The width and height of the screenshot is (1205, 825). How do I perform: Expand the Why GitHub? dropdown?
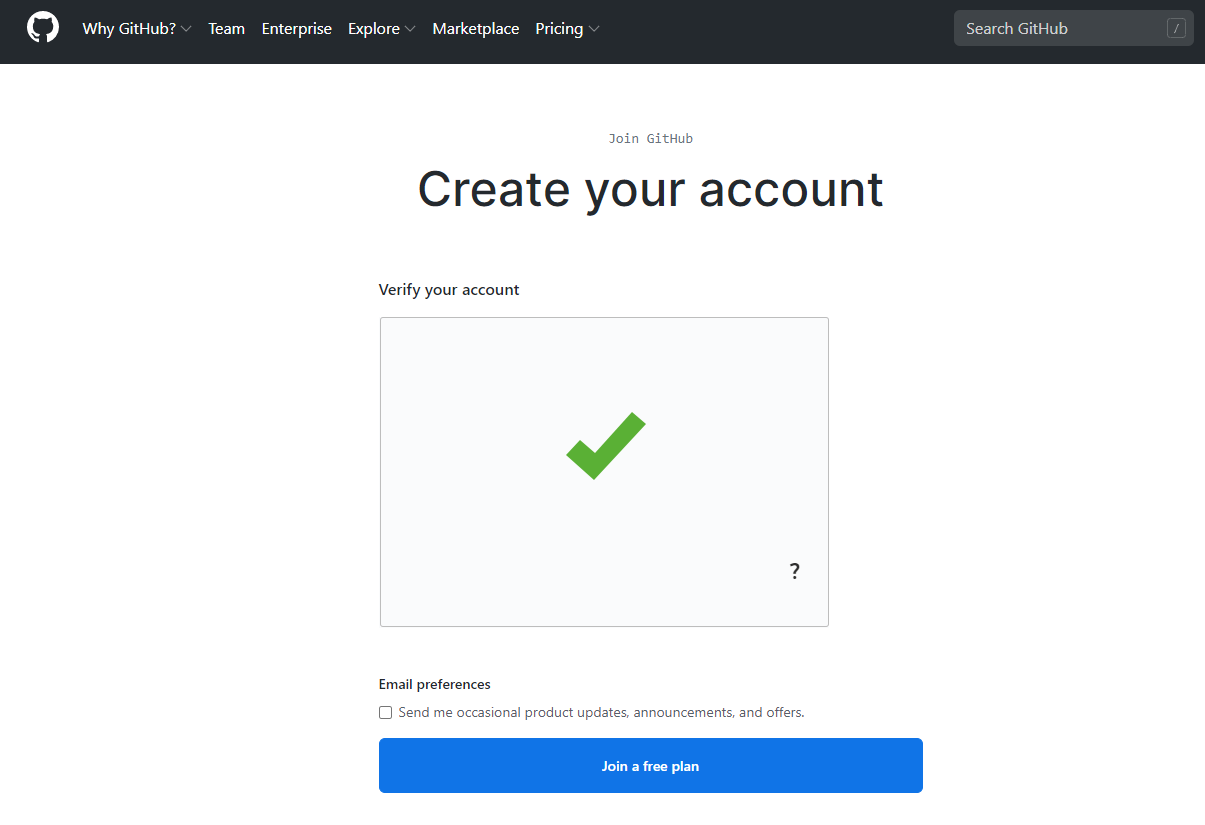pos(137,29)
